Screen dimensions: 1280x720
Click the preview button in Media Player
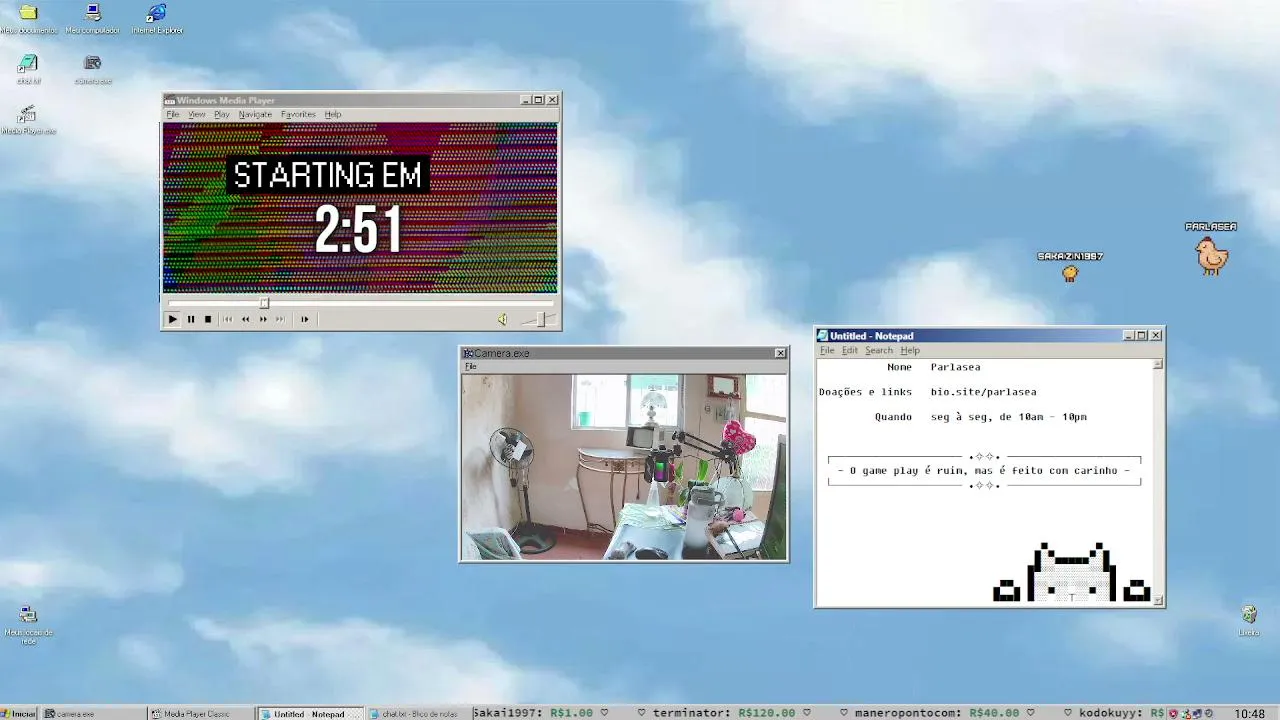(304, 319)
